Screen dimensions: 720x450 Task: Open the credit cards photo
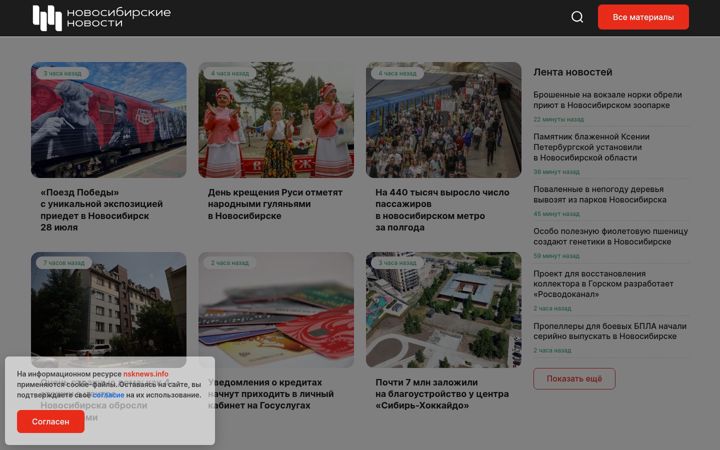click(x=276, y=309)
